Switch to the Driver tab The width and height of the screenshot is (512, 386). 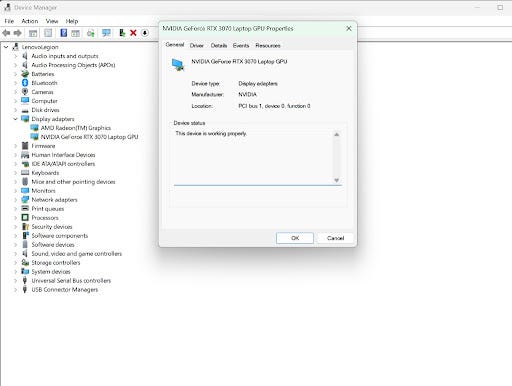[196, 46]
